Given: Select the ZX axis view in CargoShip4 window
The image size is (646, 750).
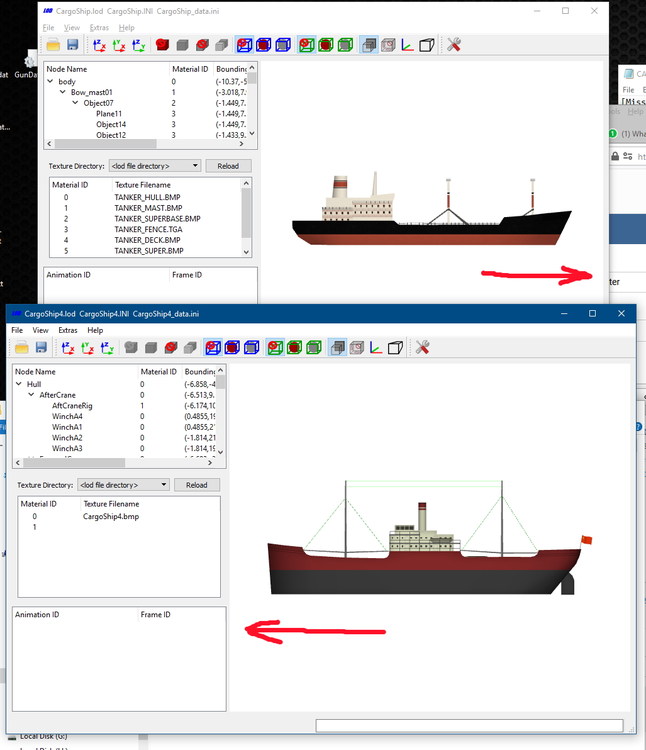Looking at the screenshot, I should pyautogui.click(x=68, y=348).
